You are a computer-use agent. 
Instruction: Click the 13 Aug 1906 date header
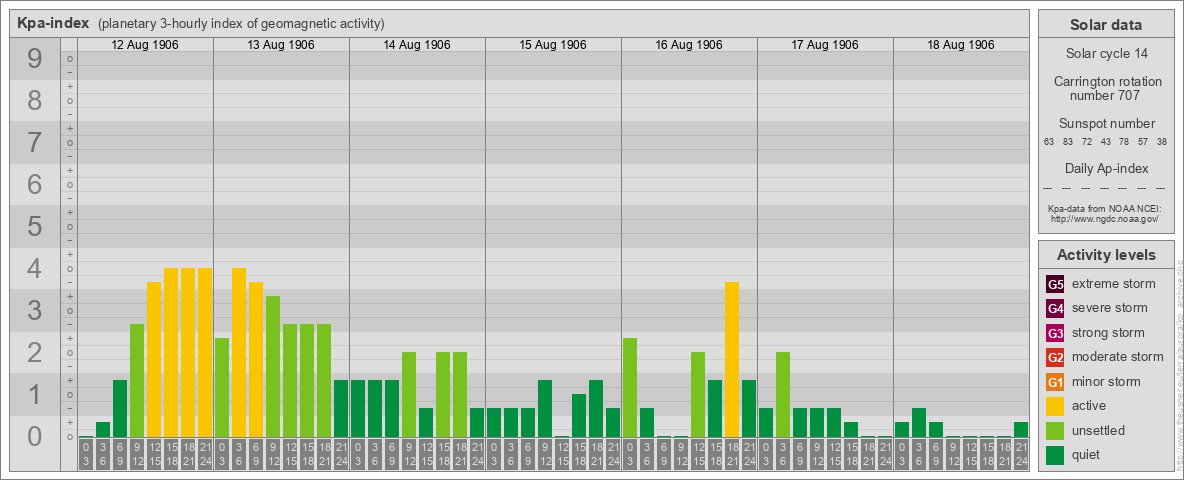pyautogui.click(x=281, y=45)
